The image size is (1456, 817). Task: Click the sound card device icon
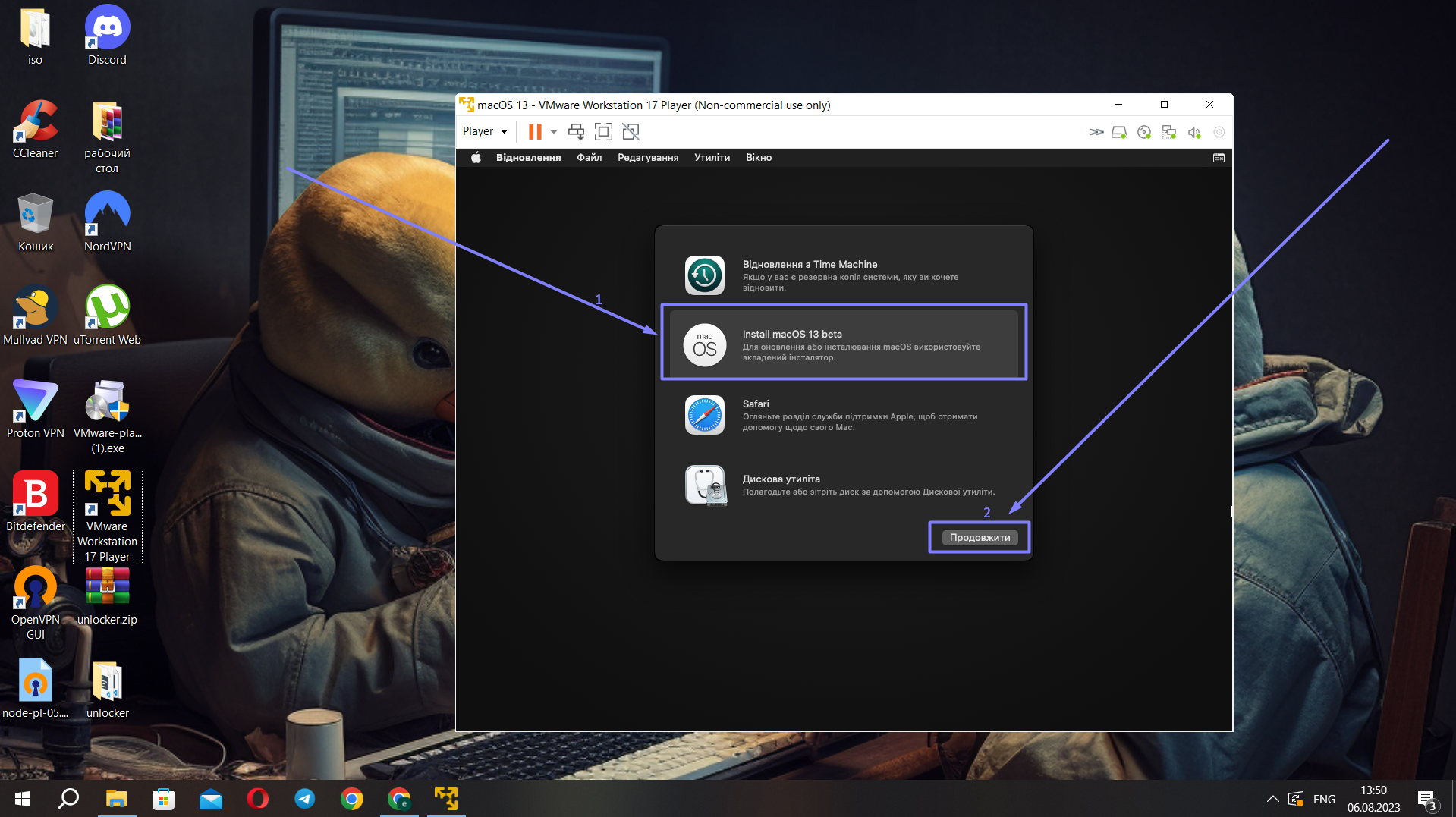(x=1194, y=132)
